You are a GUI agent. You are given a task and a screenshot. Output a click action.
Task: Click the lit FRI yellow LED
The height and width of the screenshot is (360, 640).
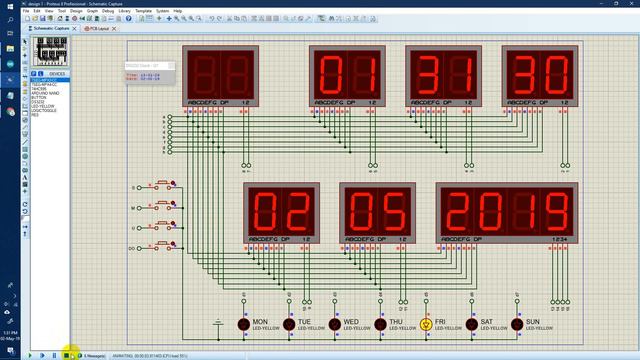click(x=426, y=324)
